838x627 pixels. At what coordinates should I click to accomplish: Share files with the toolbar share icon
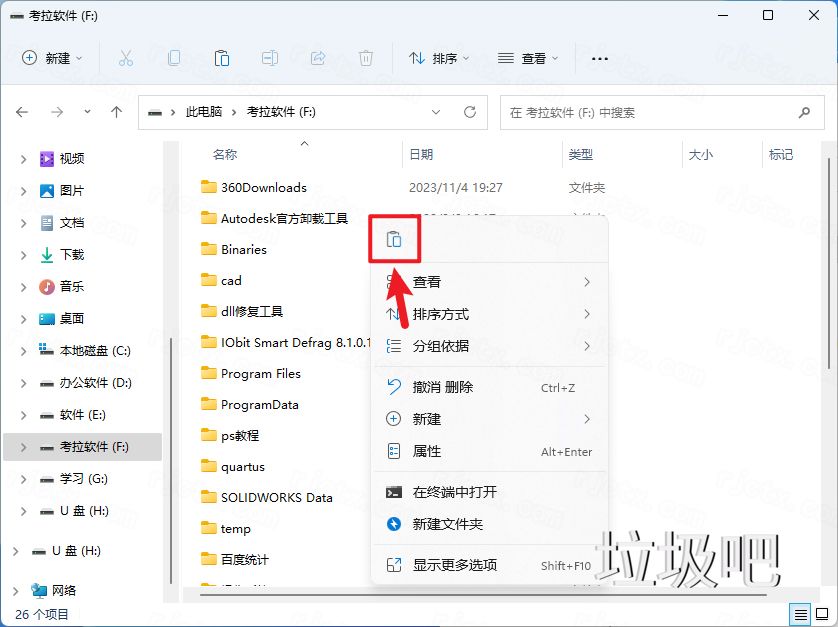click(x=318, y=58)
